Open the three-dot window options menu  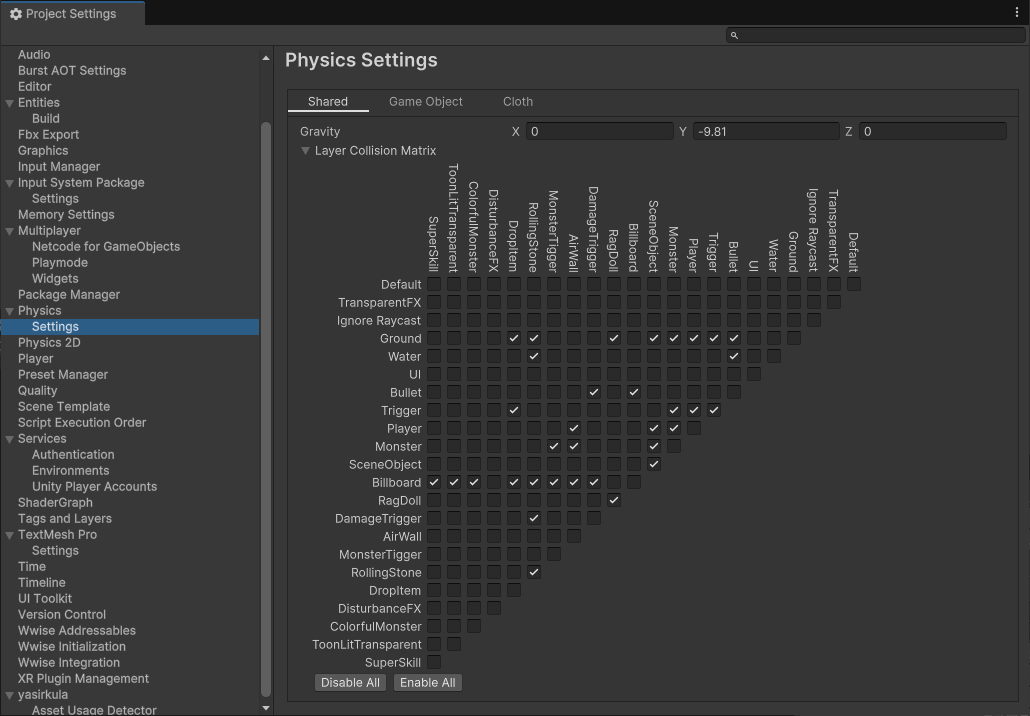(x=1017, y=13)
